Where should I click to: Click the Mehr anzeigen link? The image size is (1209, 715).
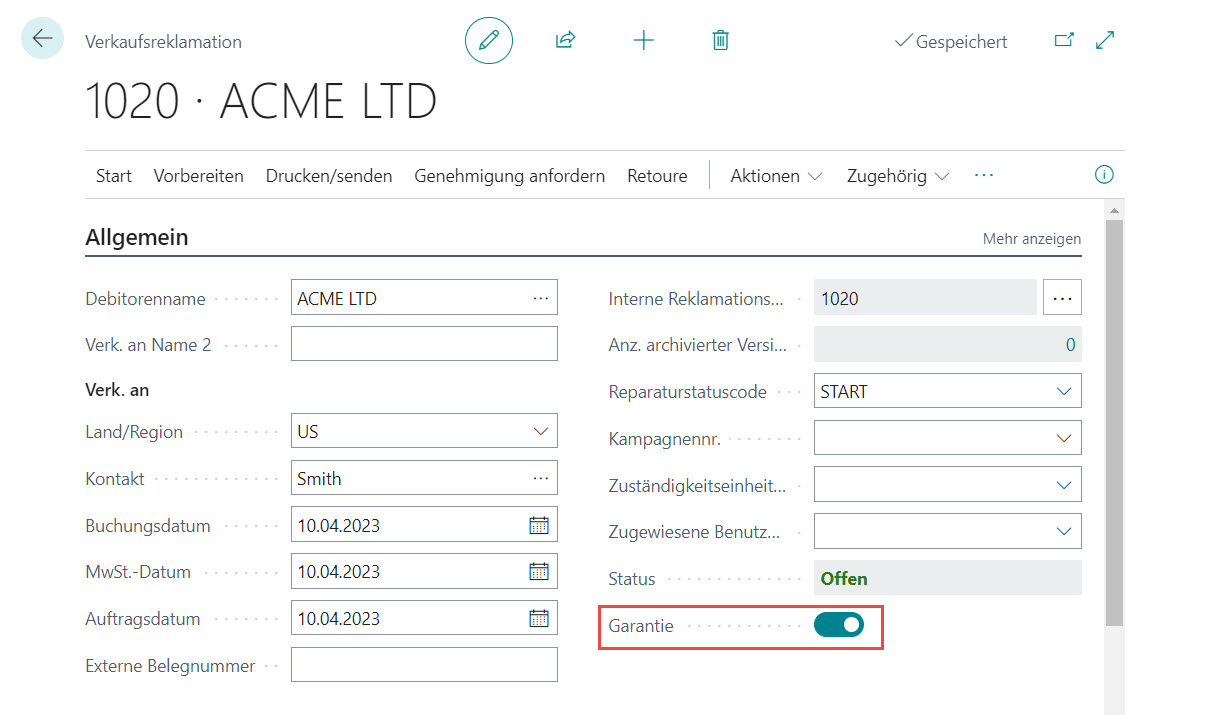(x=1031, y=239)
